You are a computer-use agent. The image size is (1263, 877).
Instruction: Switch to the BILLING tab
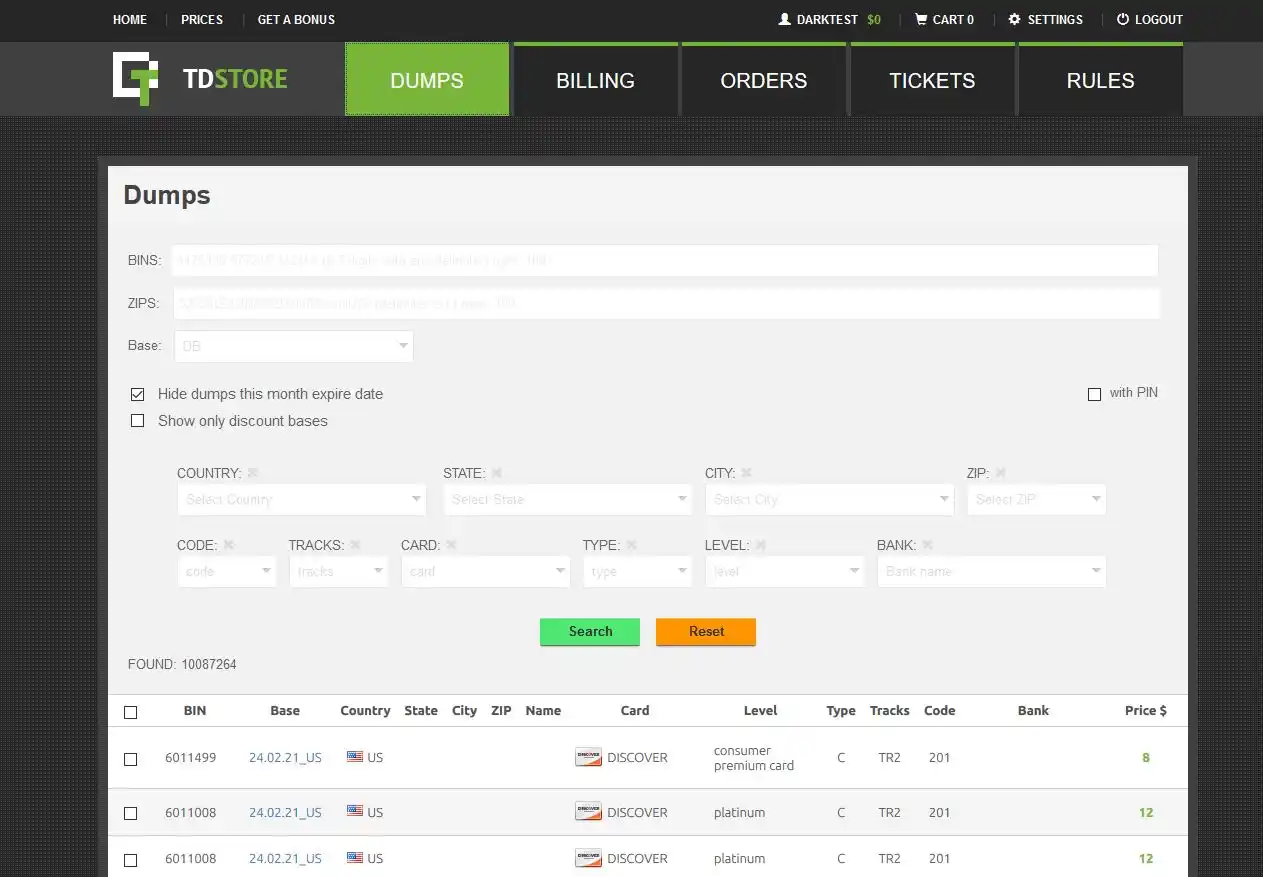[x=595, y=80]
